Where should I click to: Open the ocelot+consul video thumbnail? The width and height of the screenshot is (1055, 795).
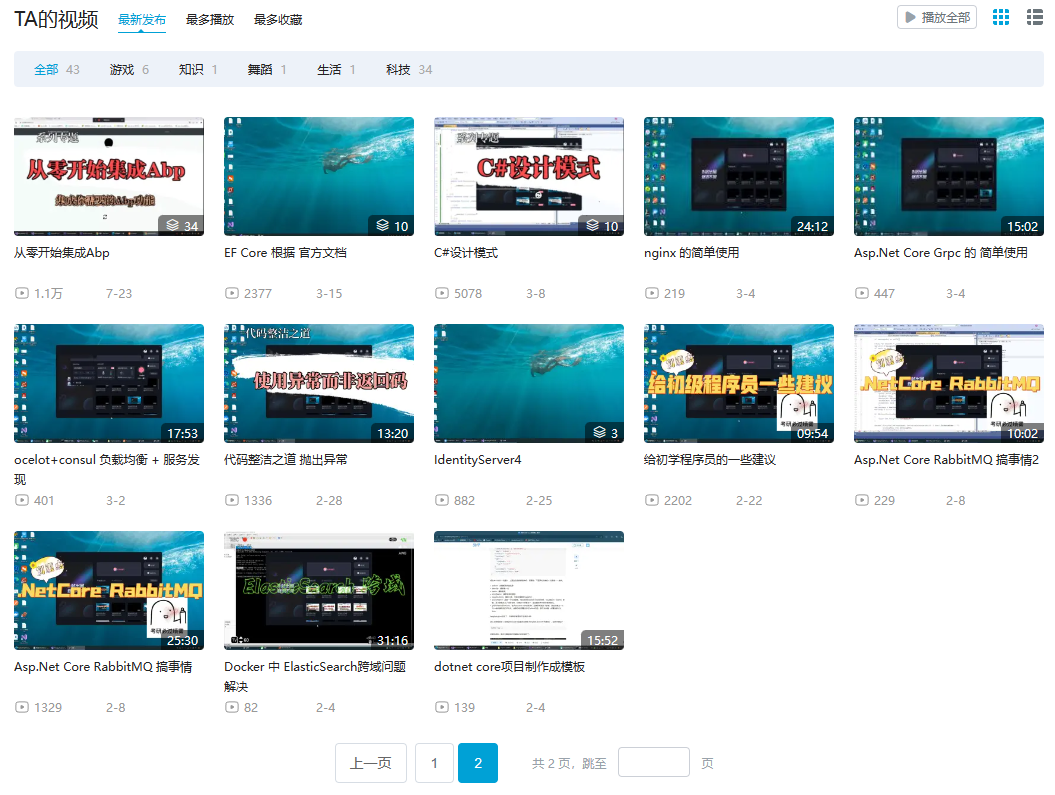tap(109, 383)
